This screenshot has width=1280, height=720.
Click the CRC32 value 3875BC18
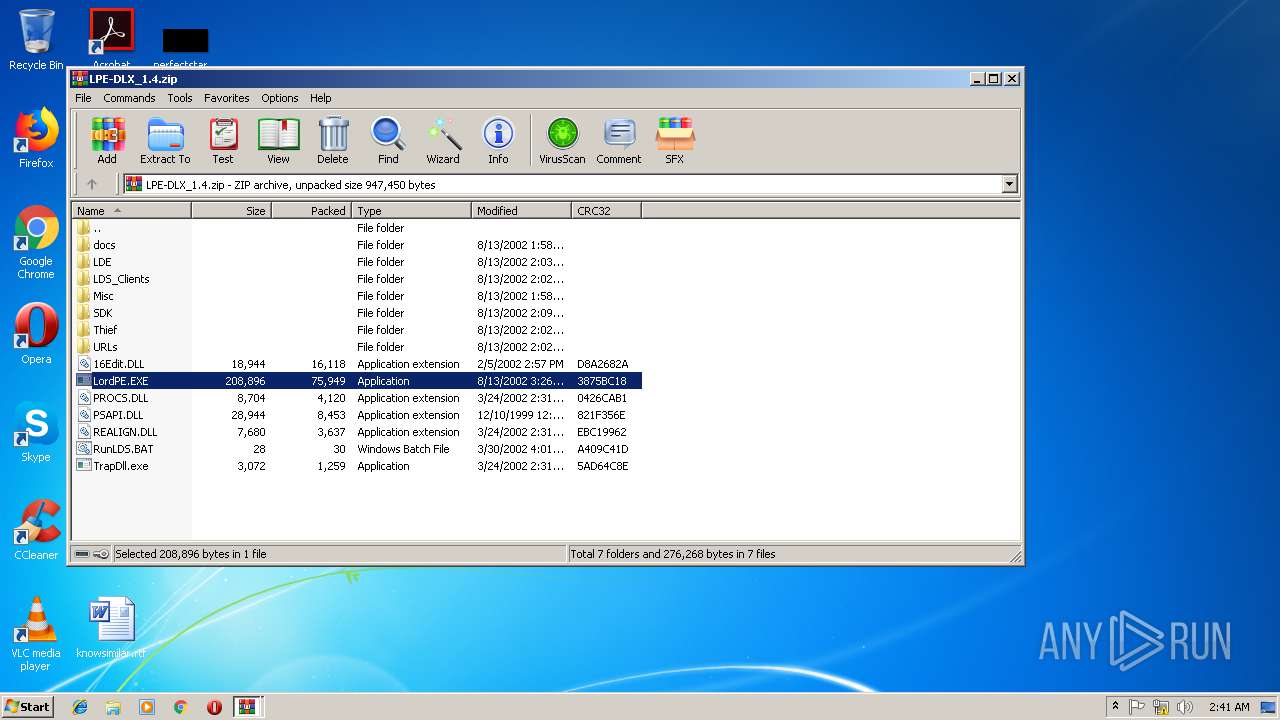click(x=601, y=381)
